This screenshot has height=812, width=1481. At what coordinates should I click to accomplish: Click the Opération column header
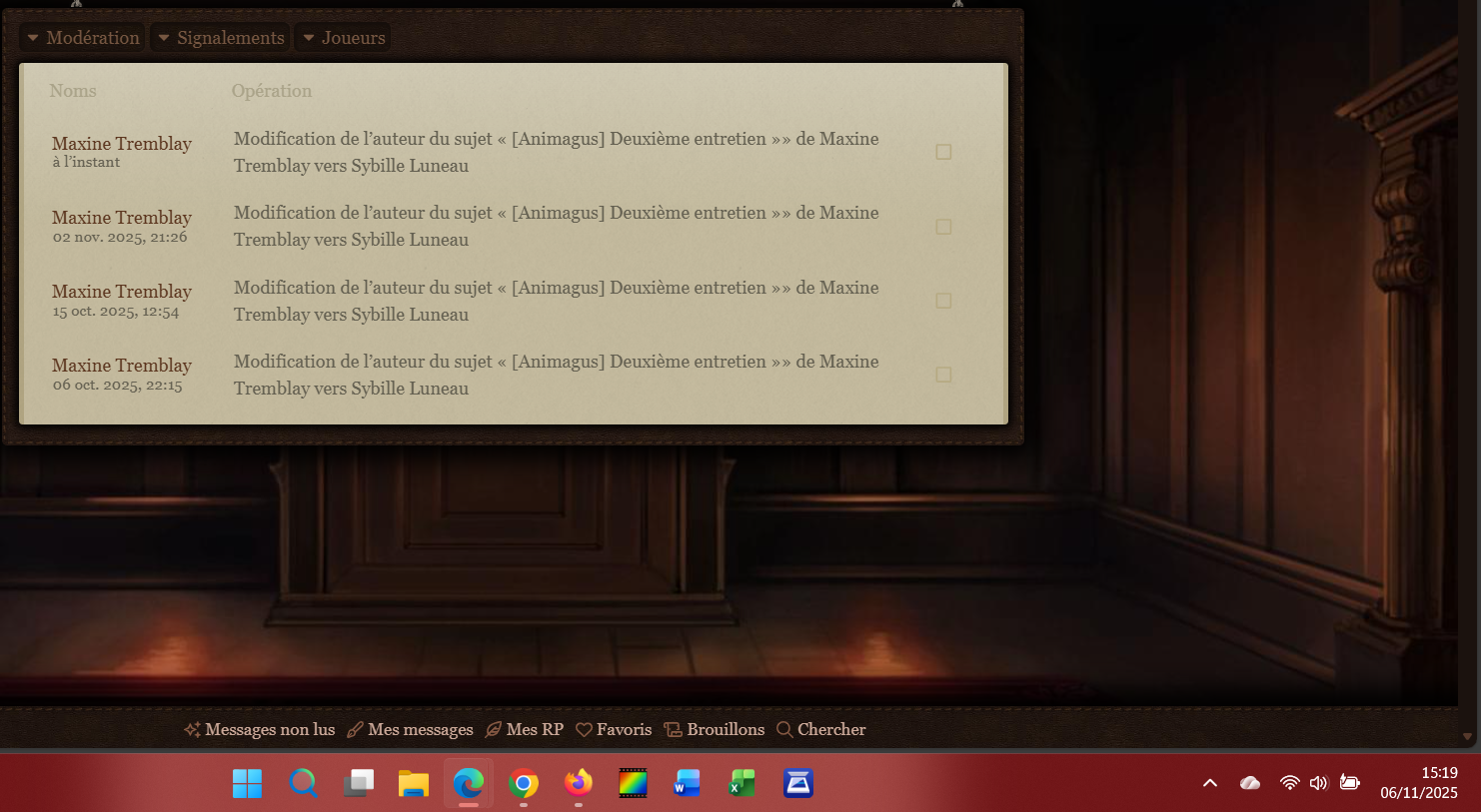272,91
